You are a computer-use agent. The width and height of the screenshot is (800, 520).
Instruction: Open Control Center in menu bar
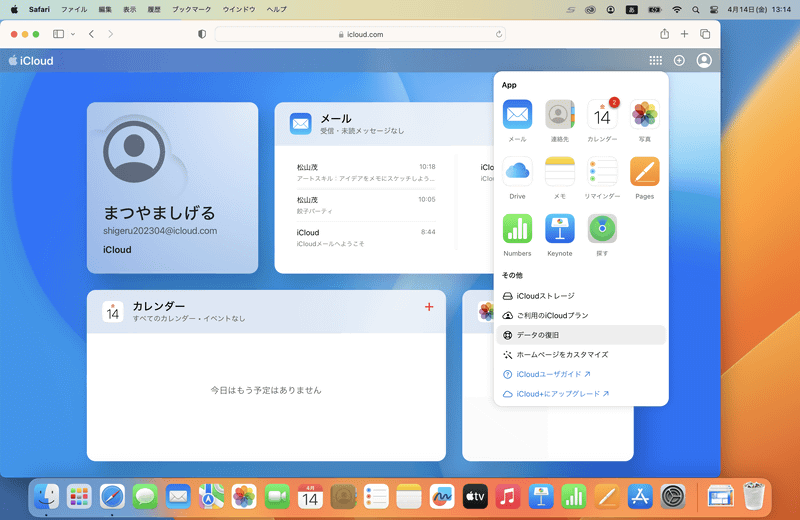click(x=714, y=9)
